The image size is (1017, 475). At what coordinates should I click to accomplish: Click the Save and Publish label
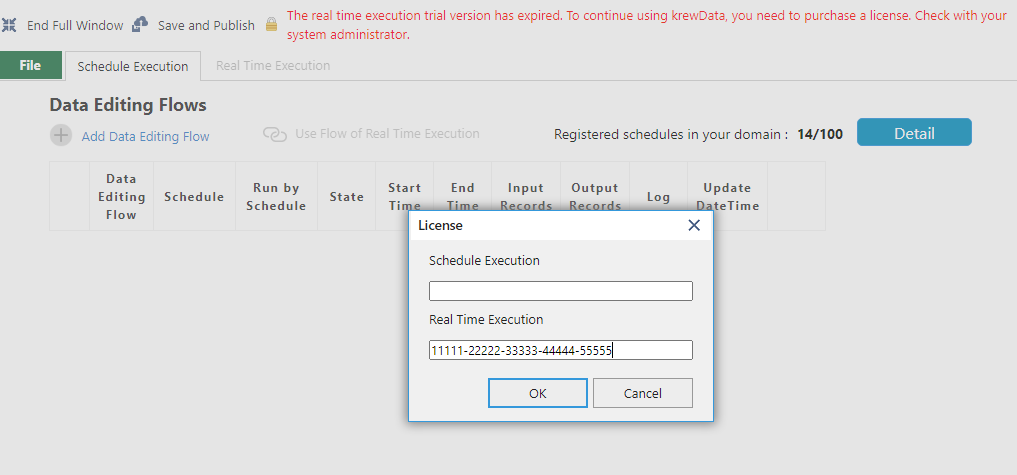coord(206,25)
